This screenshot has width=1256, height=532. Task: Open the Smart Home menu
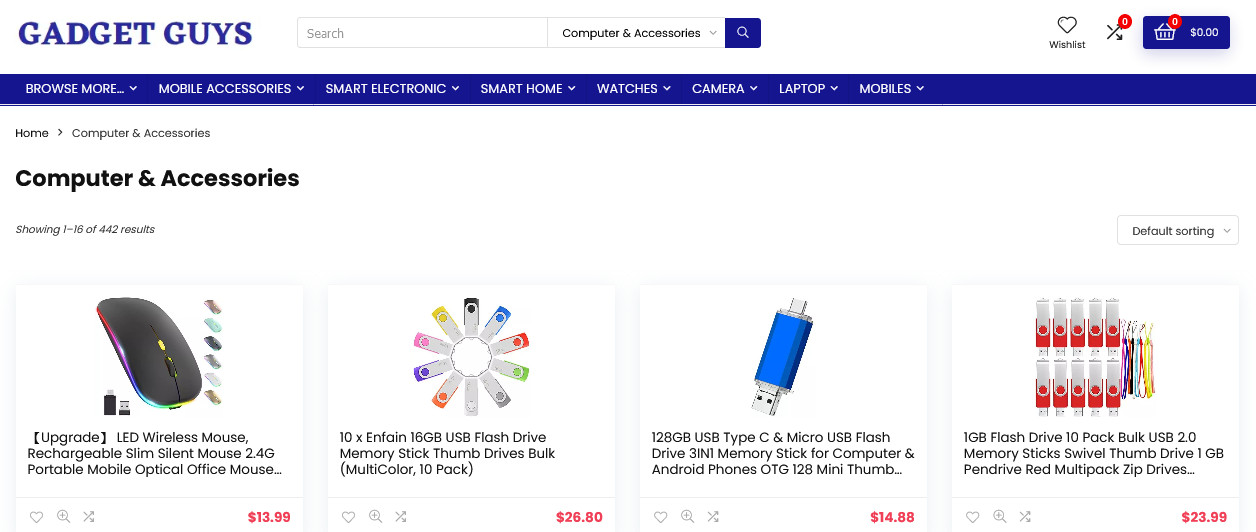point(527,89)
